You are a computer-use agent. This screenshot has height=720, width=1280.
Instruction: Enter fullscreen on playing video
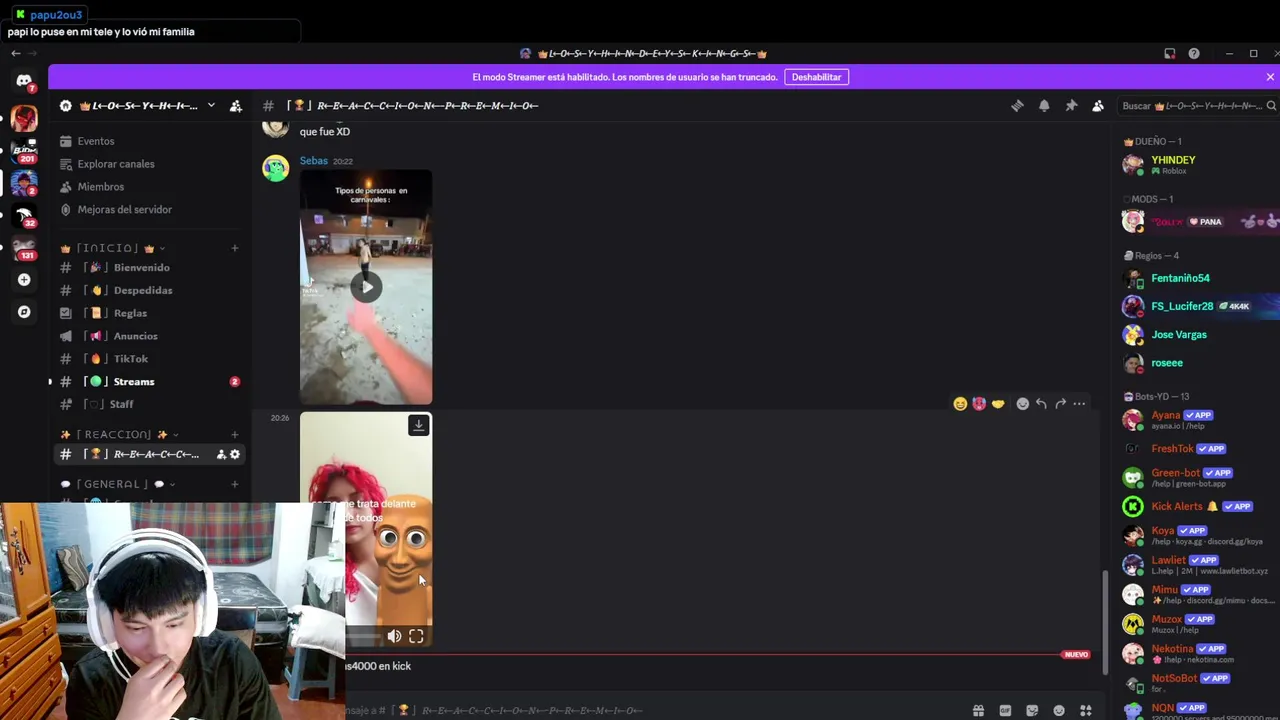click(x=416, y=636)
